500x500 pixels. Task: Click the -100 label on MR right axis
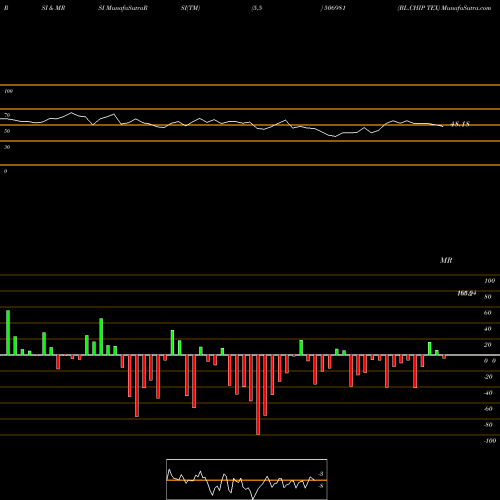coord(490,441)
